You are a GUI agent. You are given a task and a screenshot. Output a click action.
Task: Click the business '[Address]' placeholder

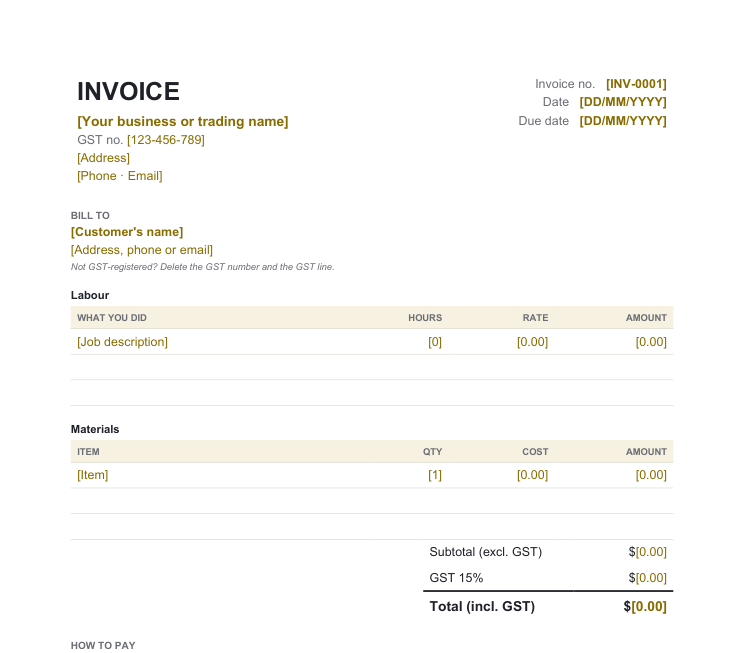(x=104, y=158)
